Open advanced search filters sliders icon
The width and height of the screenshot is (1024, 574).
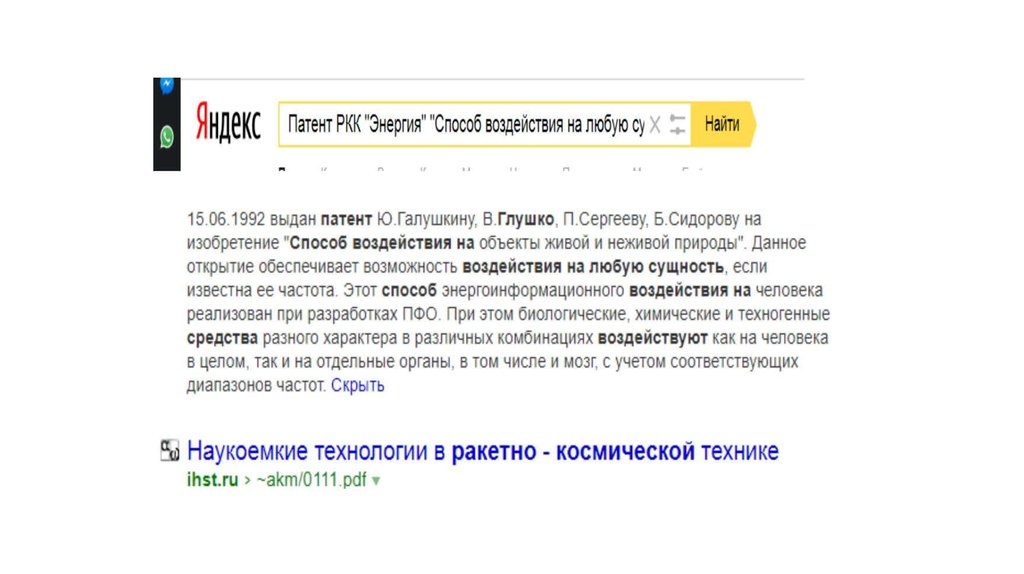tap(678, 125)
